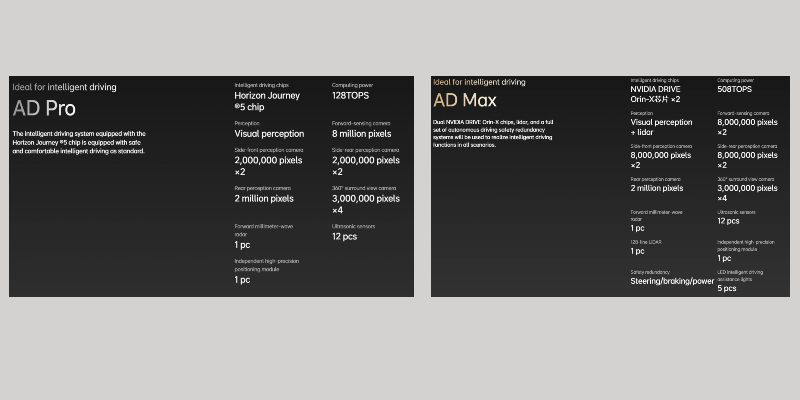This screenshot has height=400, width=800.
Task: Click AD Pro millimeter-wave radar '1 pc' value
Action: click(242, 245)
